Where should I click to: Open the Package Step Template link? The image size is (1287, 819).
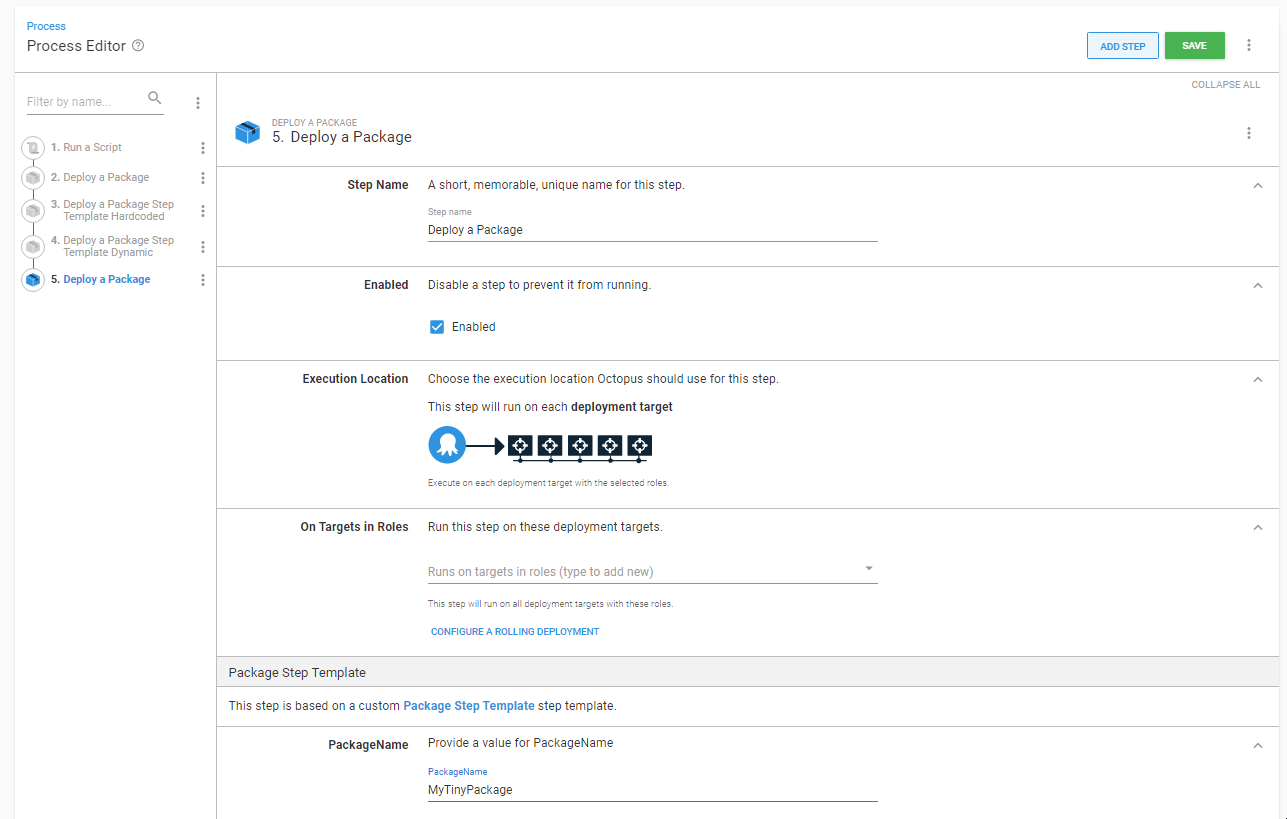(469, 706)
